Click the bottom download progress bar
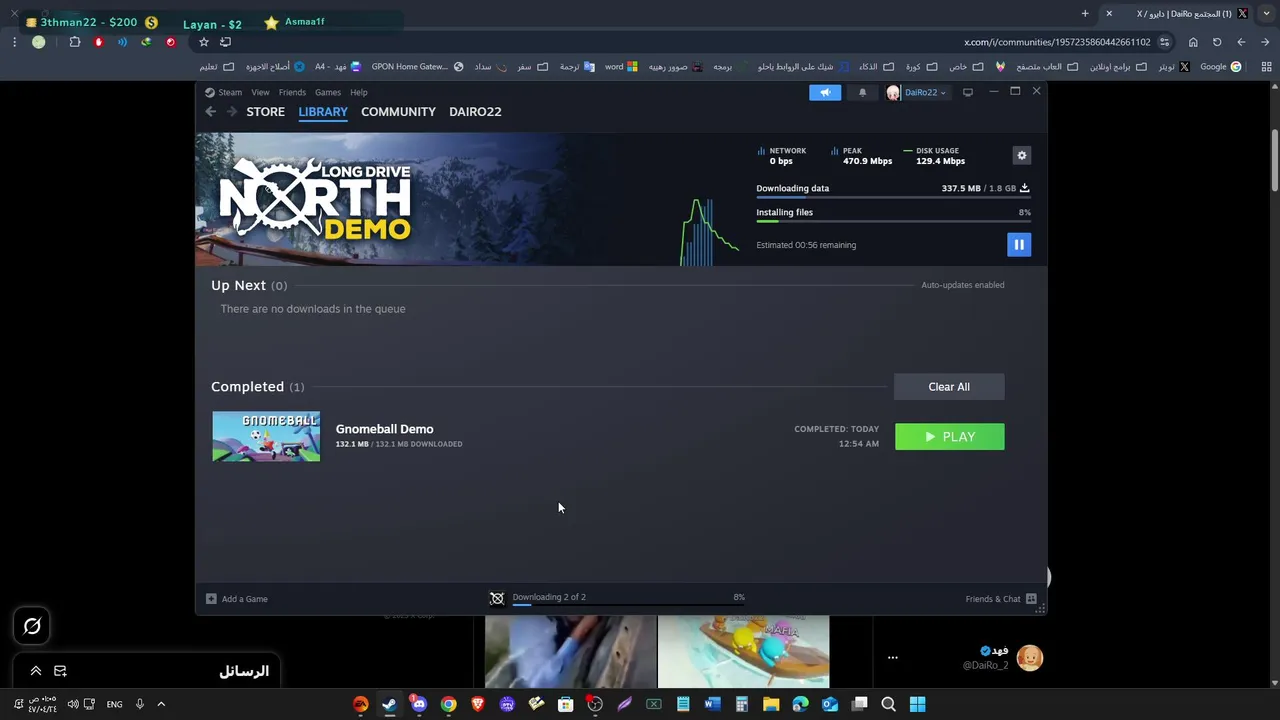The height and width of the screenshot is (720, 1280). [x=628, y=605]
